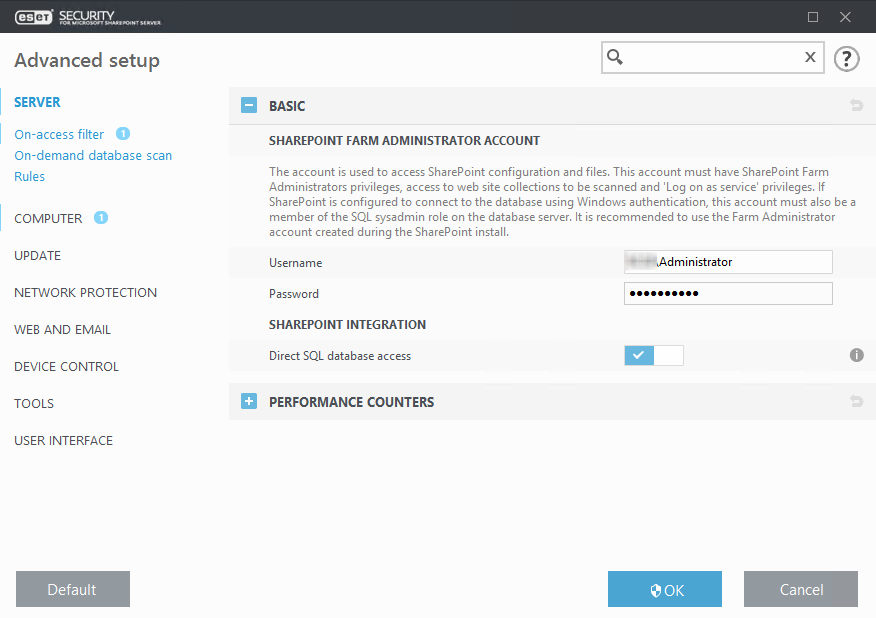Image resolution: width=876 pixels, height=618 pixels.
Task: Click the info icon for Direct SQL access
Action: click(857, 355)
